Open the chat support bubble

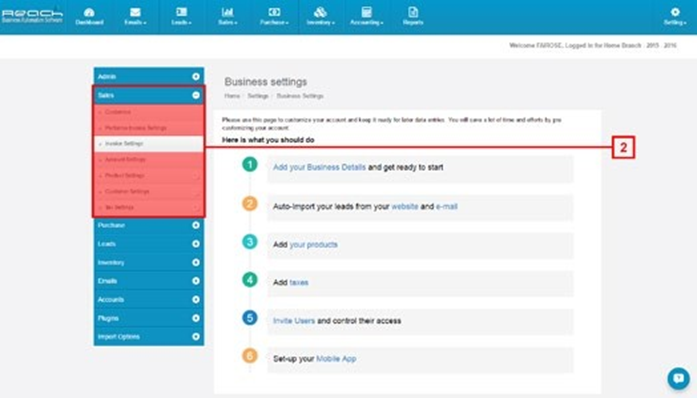pyautogui.click(x=678, y=378)
